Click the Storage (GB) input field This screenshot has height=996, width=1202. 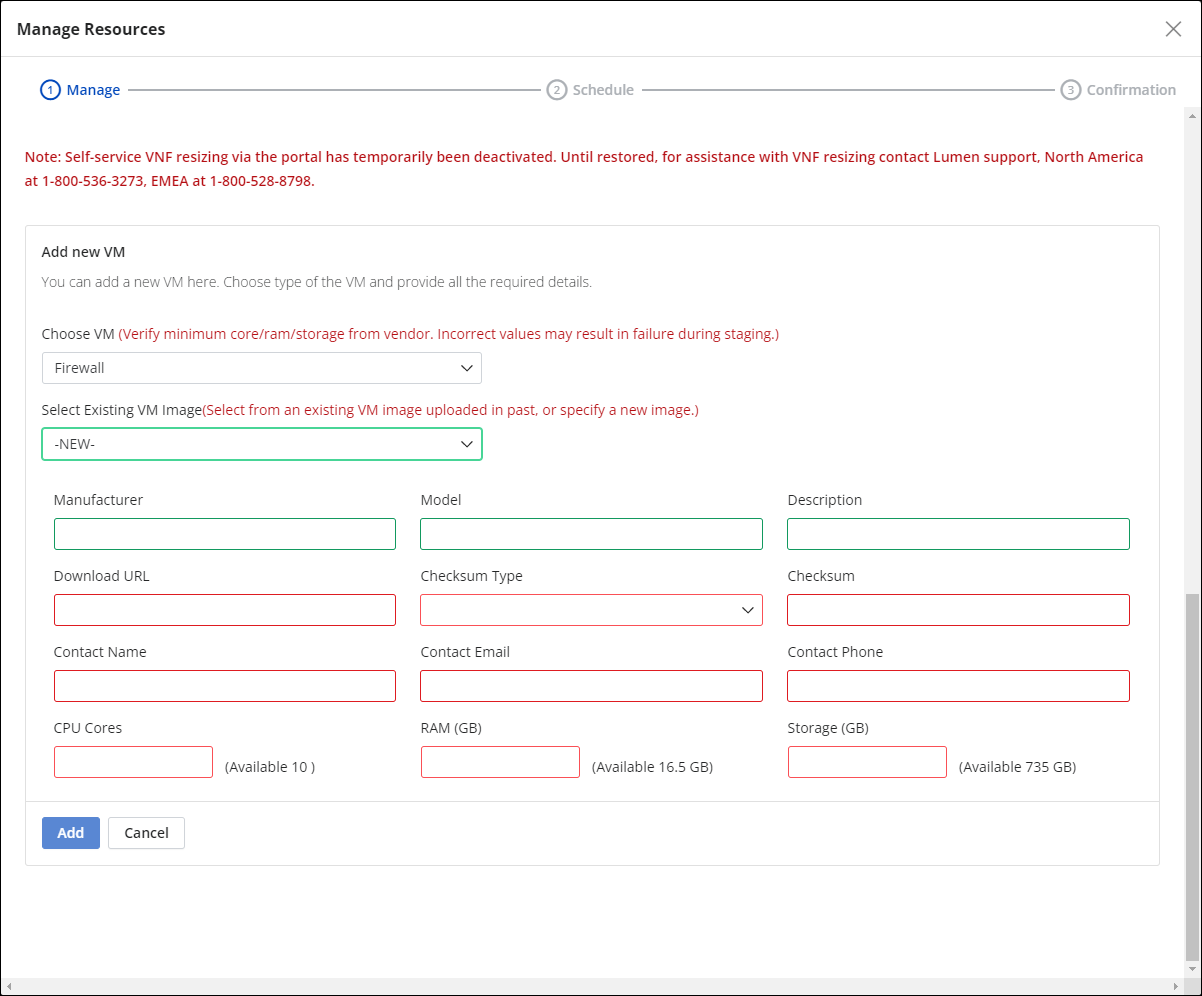(867, 762)
